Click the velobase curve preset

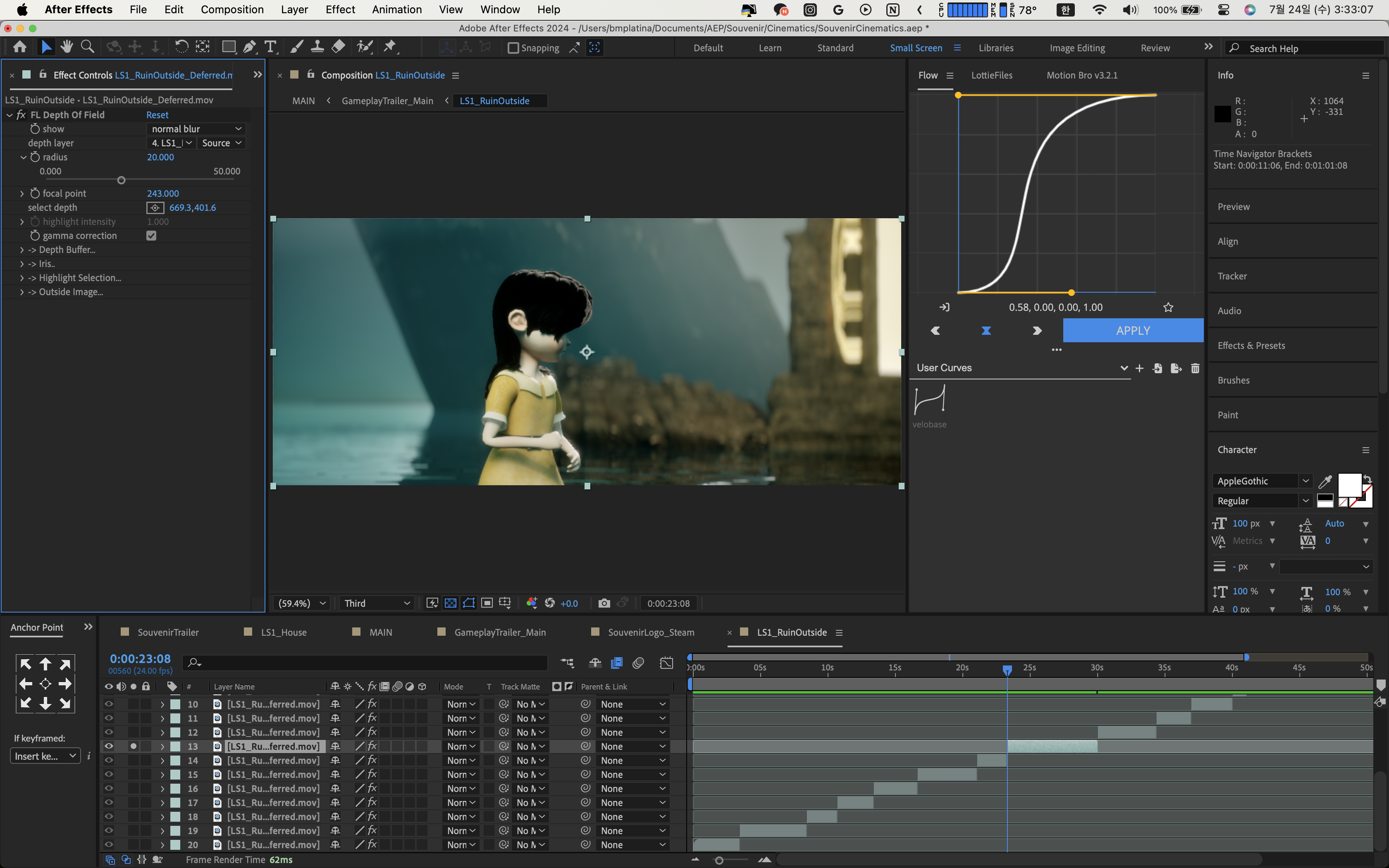(929, 400)
